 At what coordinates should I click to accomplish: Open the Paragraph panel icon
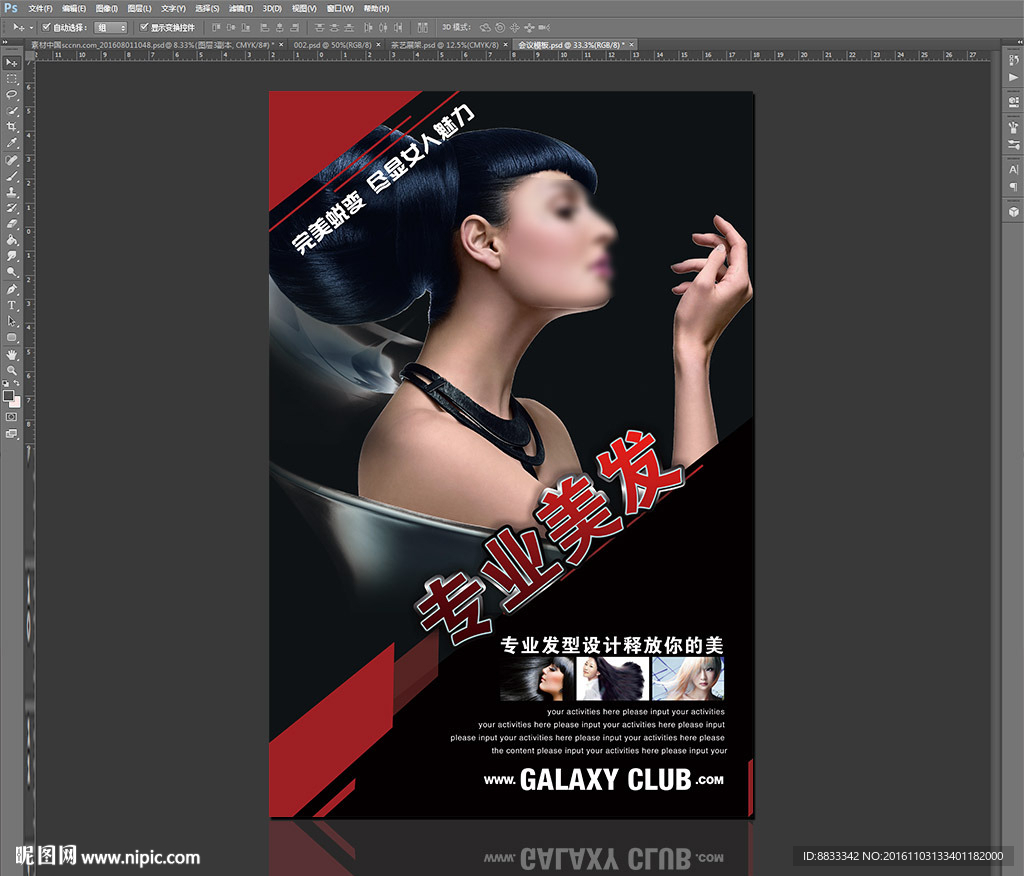1014,187
